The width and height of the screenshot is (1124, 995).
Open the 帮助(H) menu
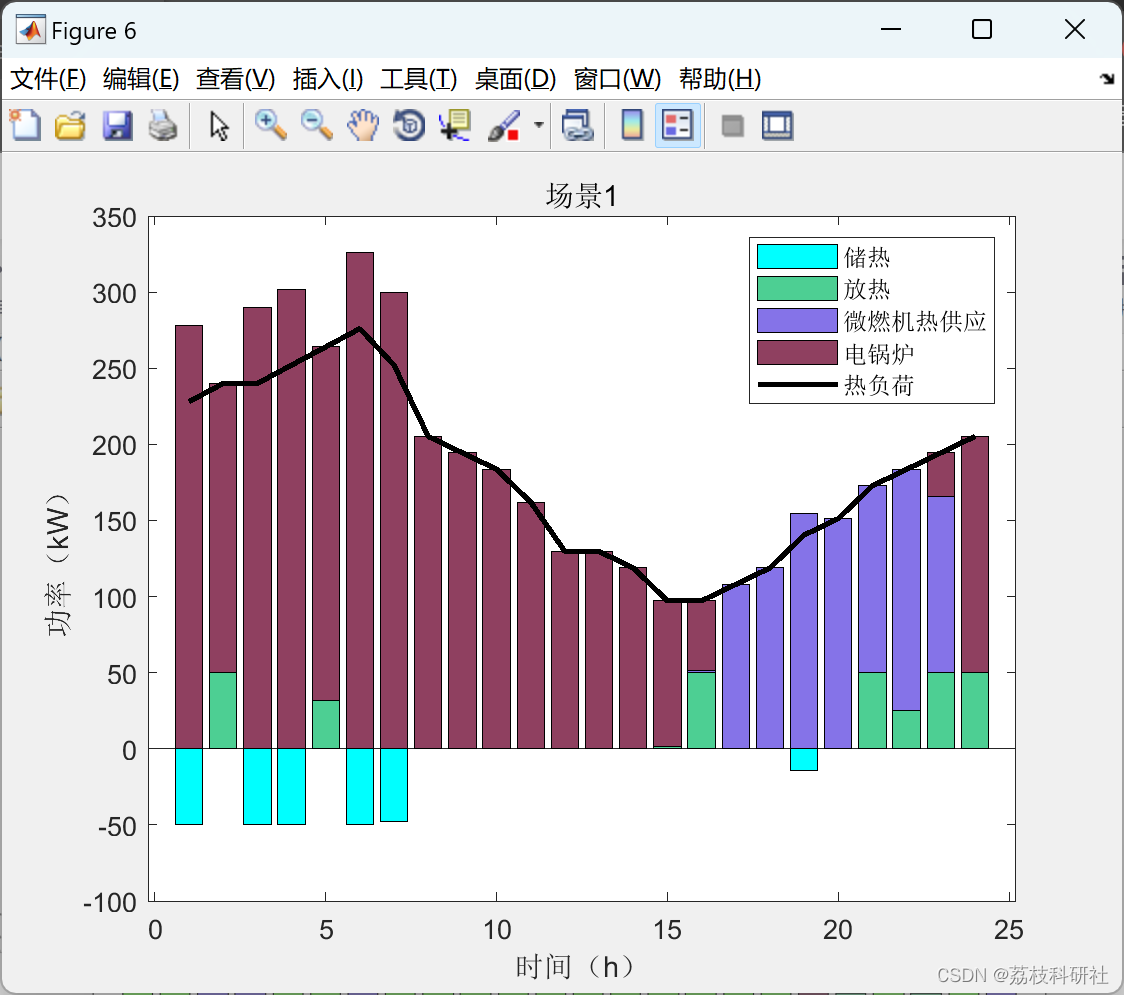[x=720, y=79]
